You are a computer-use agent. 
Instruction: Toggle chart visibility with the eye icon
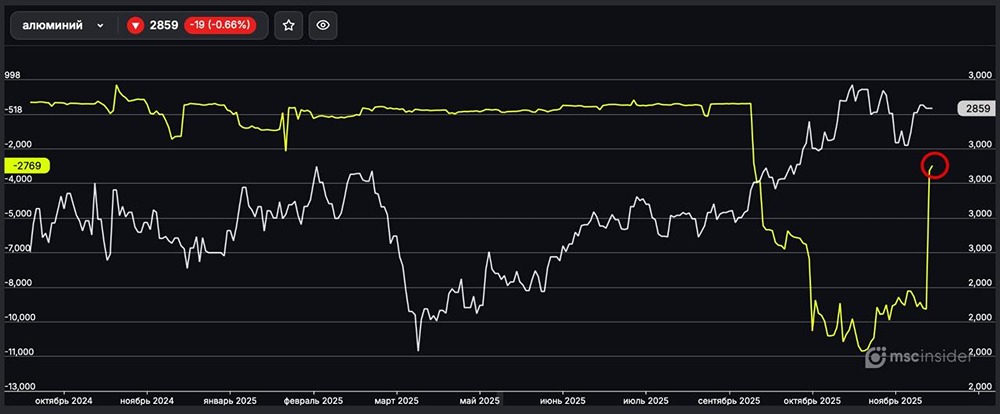pos(322,26)
